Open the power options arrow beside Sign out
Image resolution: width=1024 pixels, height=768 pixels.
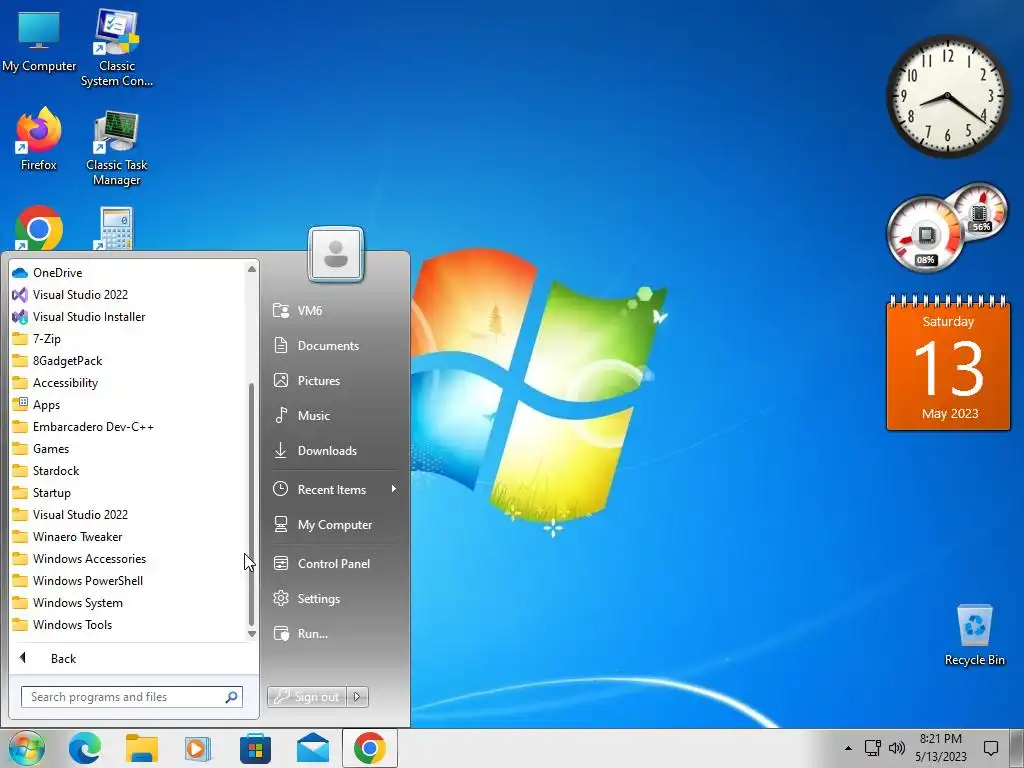(x=357, y=697)
